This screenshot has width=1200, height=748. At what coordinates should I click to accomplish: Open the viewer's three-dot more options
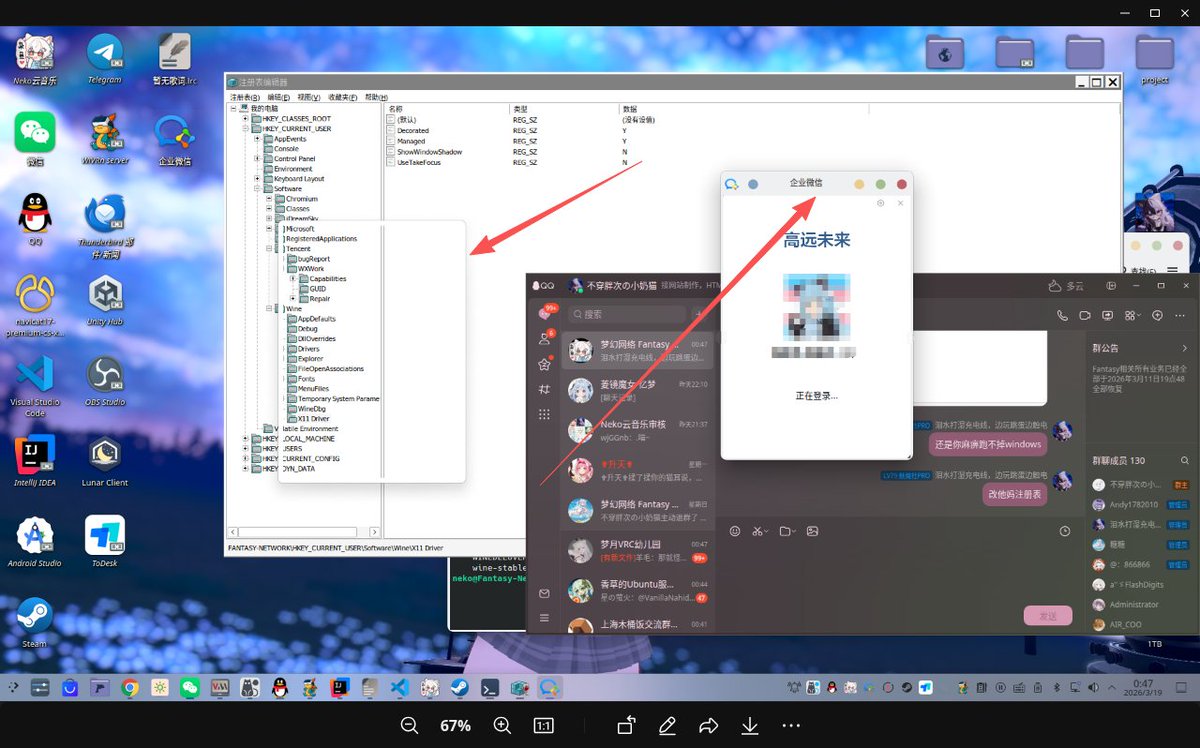791,726
